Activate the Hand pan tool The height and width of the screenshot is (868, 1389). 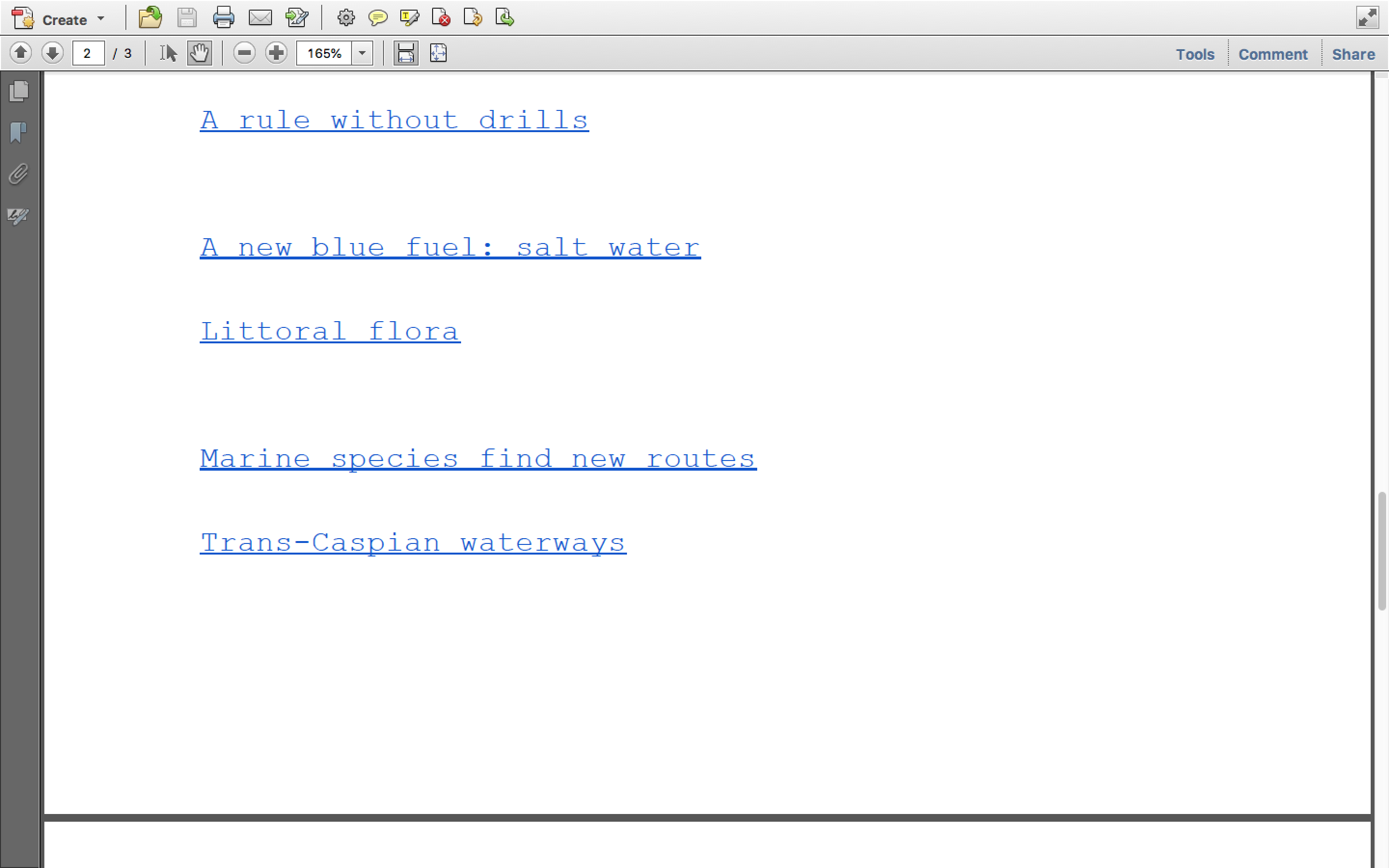199,54
